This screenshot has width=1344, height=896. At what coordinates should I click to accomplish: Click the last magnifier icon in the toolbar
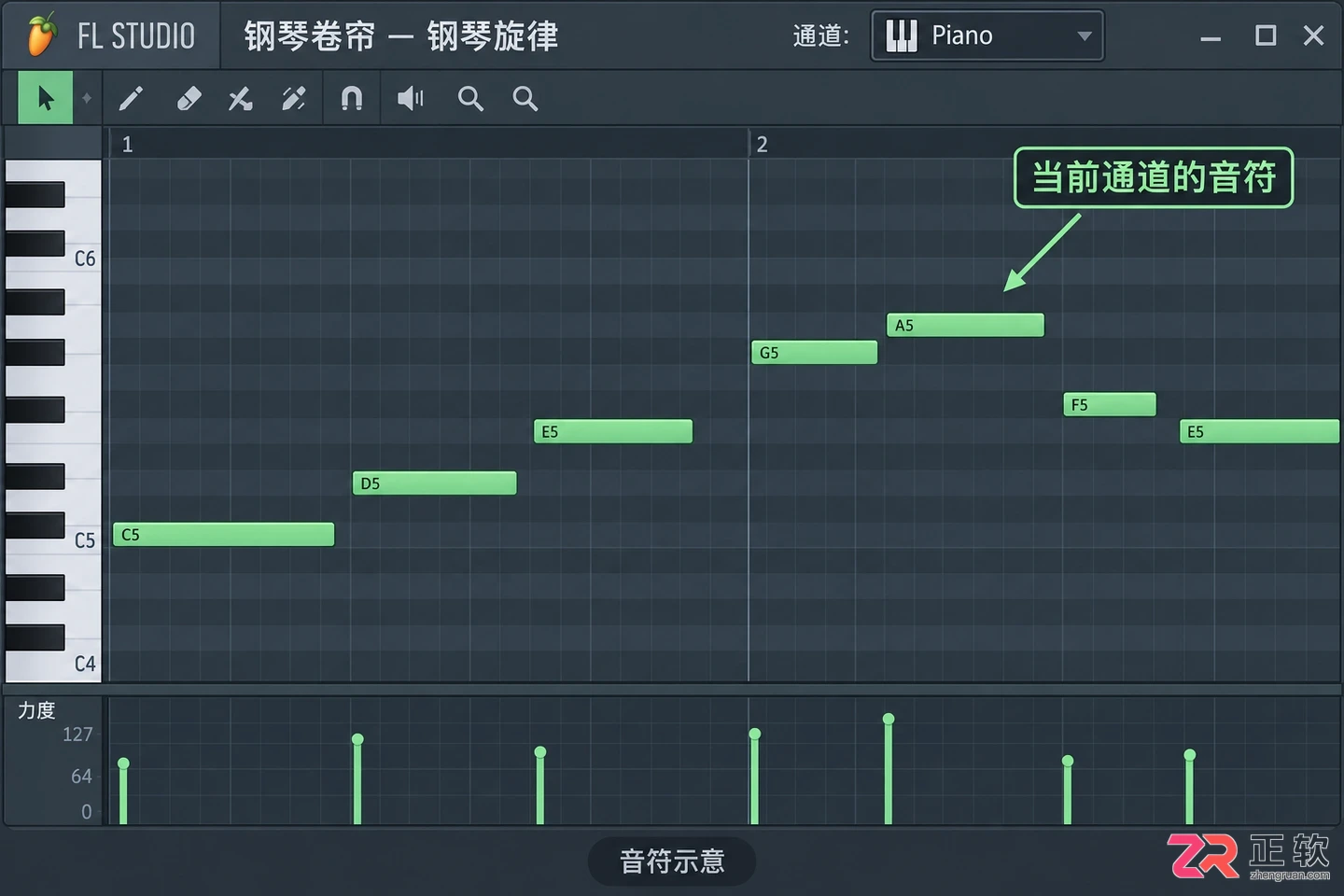pyautogui.click(x=525, y=98)
